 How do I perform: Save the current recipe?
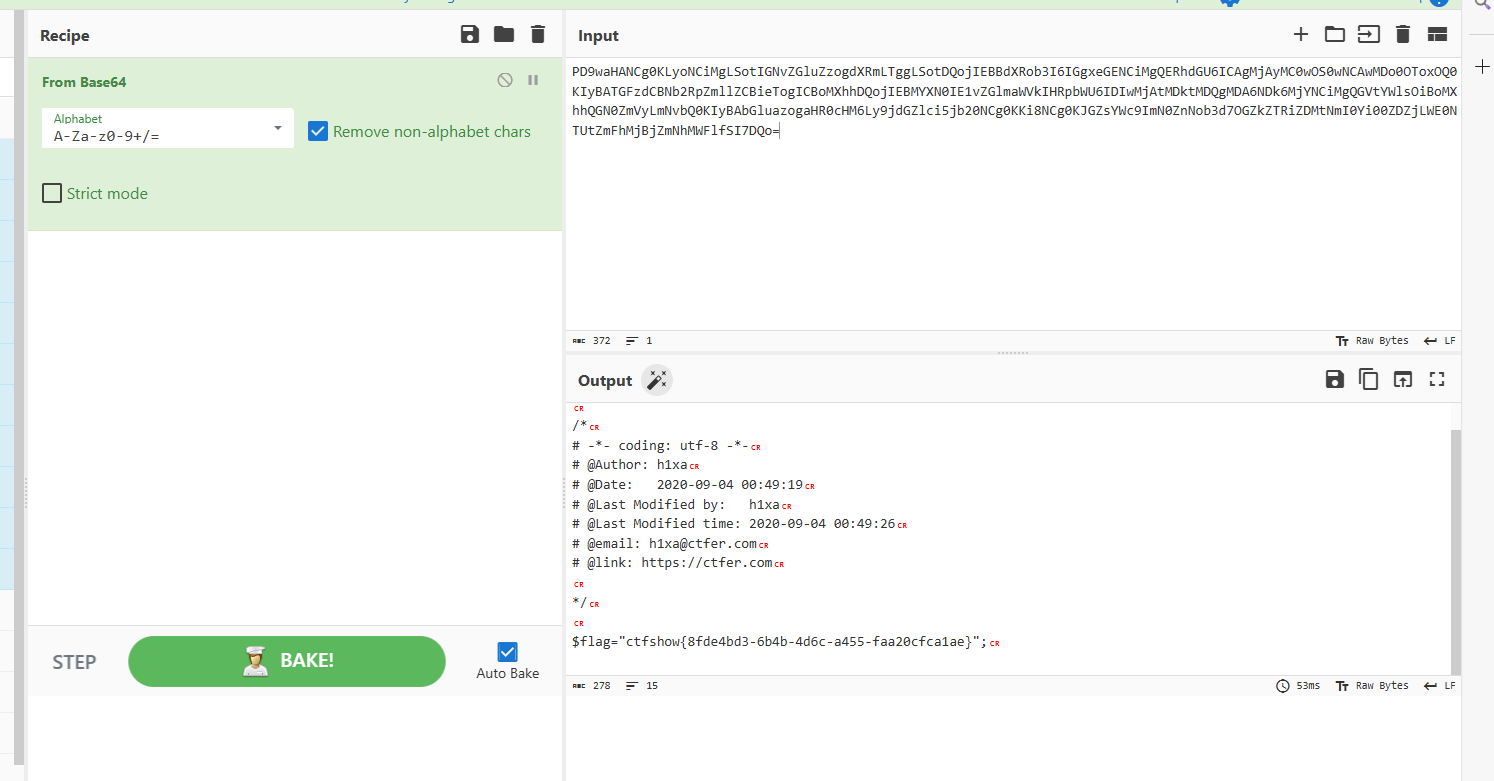[x=470, y=35]
